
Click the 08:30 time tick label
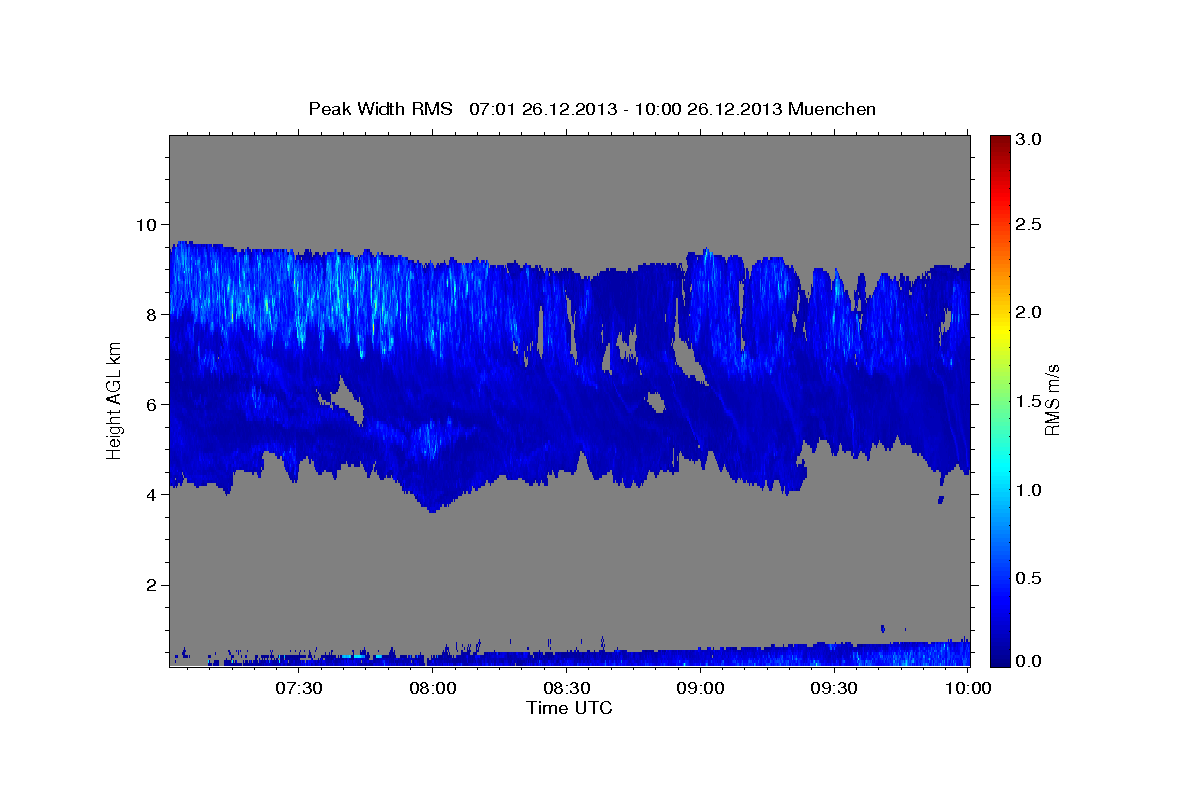pos(566,689)
